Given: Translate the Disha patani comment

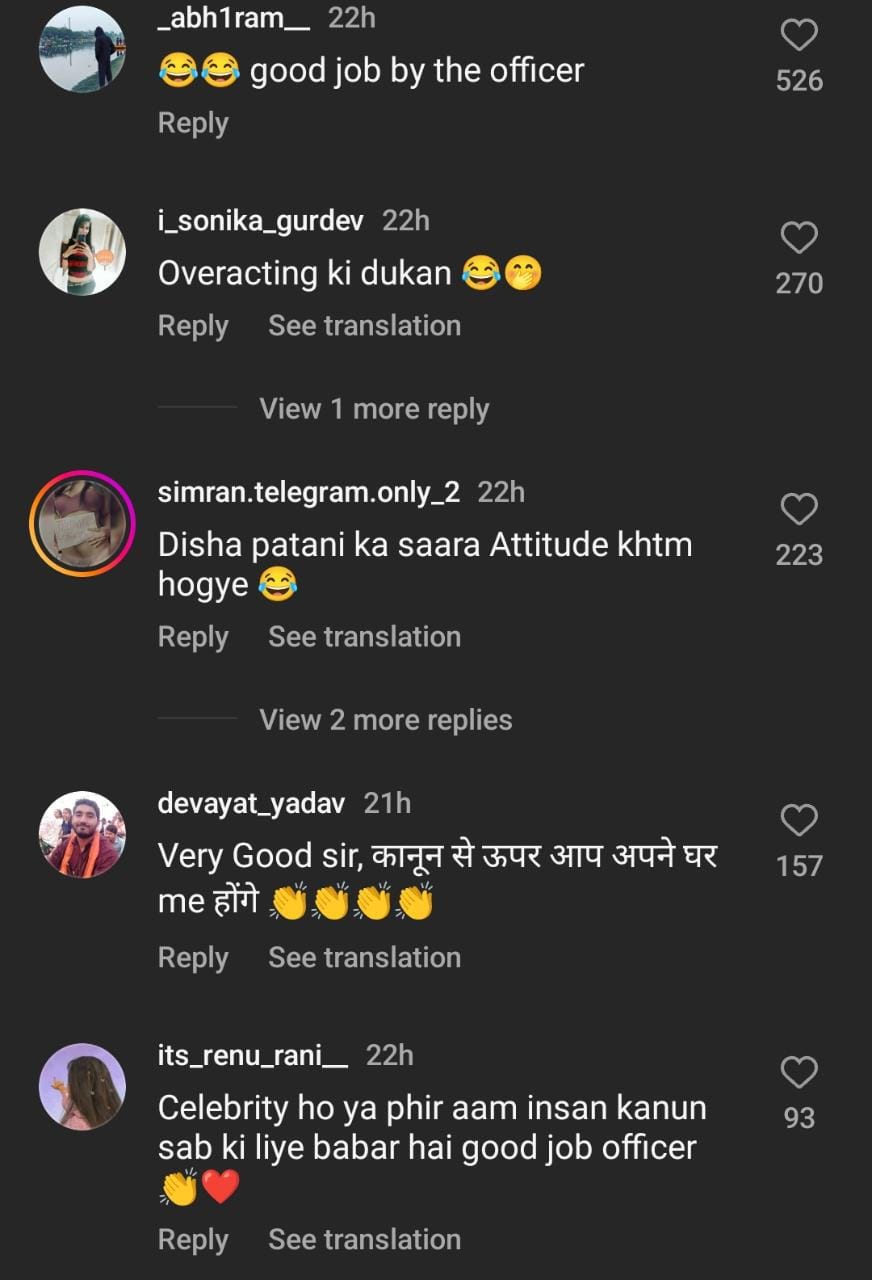Looking at the screenshot, I should pos(364,637).
